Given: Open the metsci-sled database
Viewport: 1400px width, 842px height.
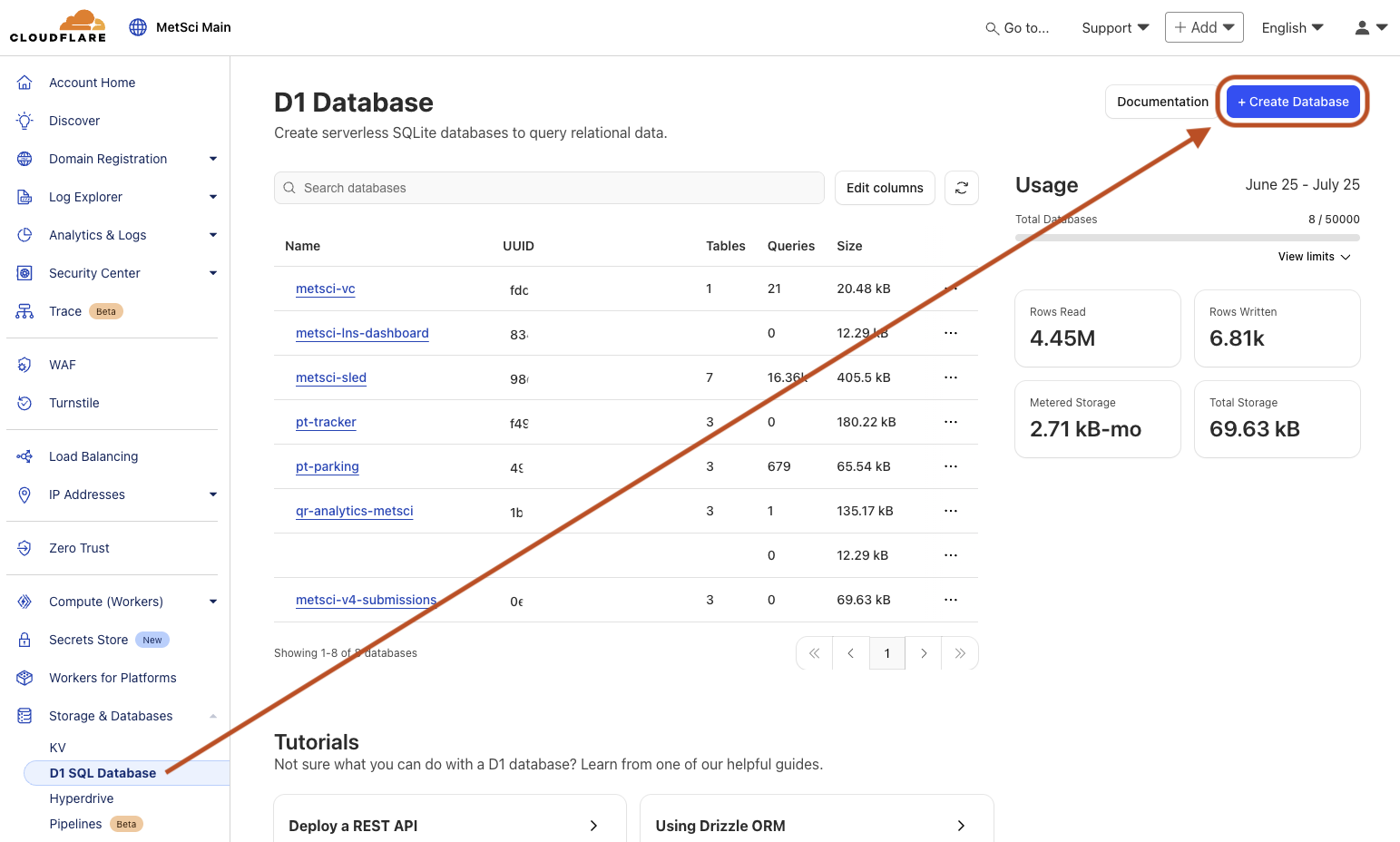Looking at the screenshot, I should 330,377.
